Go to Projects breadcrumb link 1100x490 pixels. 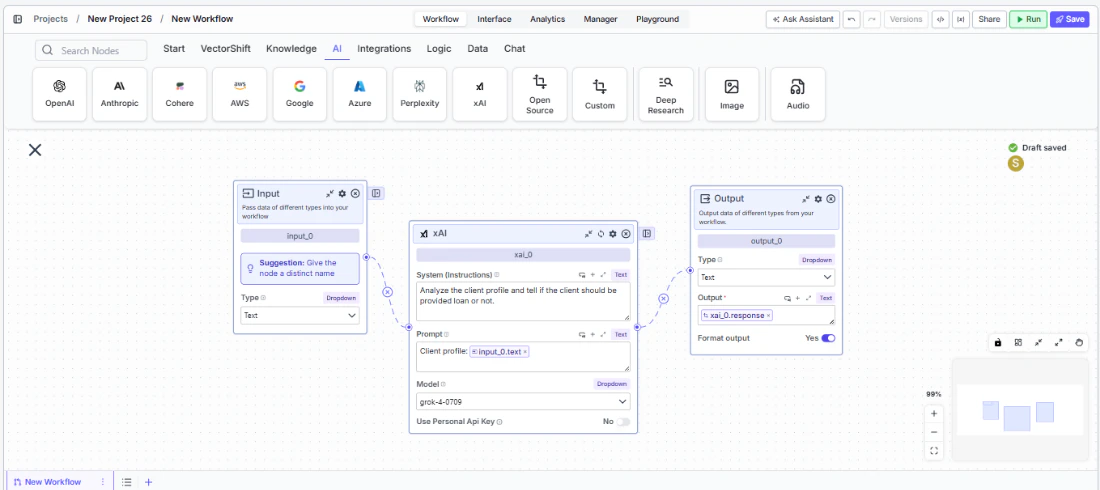pyautogui.click(x=50, y=19)
